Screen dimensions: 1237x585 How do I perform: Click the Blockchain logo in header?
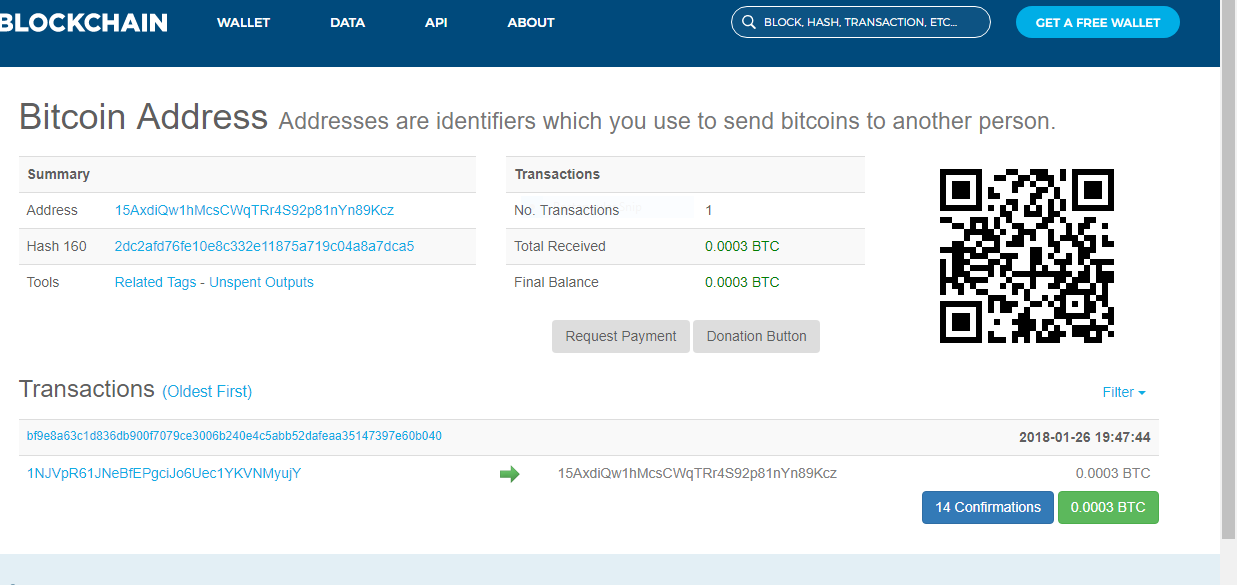pos(84,22)
